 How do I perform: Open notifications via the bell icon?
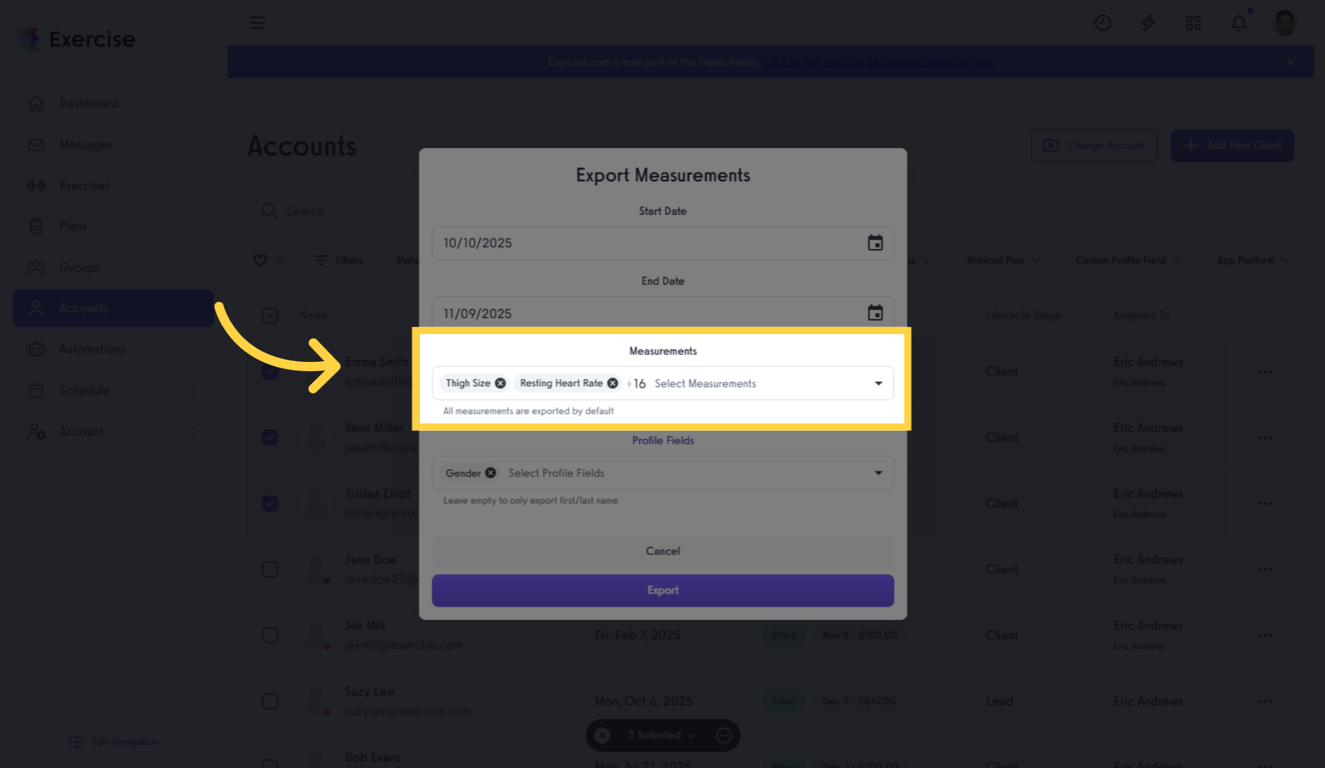click(1238, 22)
